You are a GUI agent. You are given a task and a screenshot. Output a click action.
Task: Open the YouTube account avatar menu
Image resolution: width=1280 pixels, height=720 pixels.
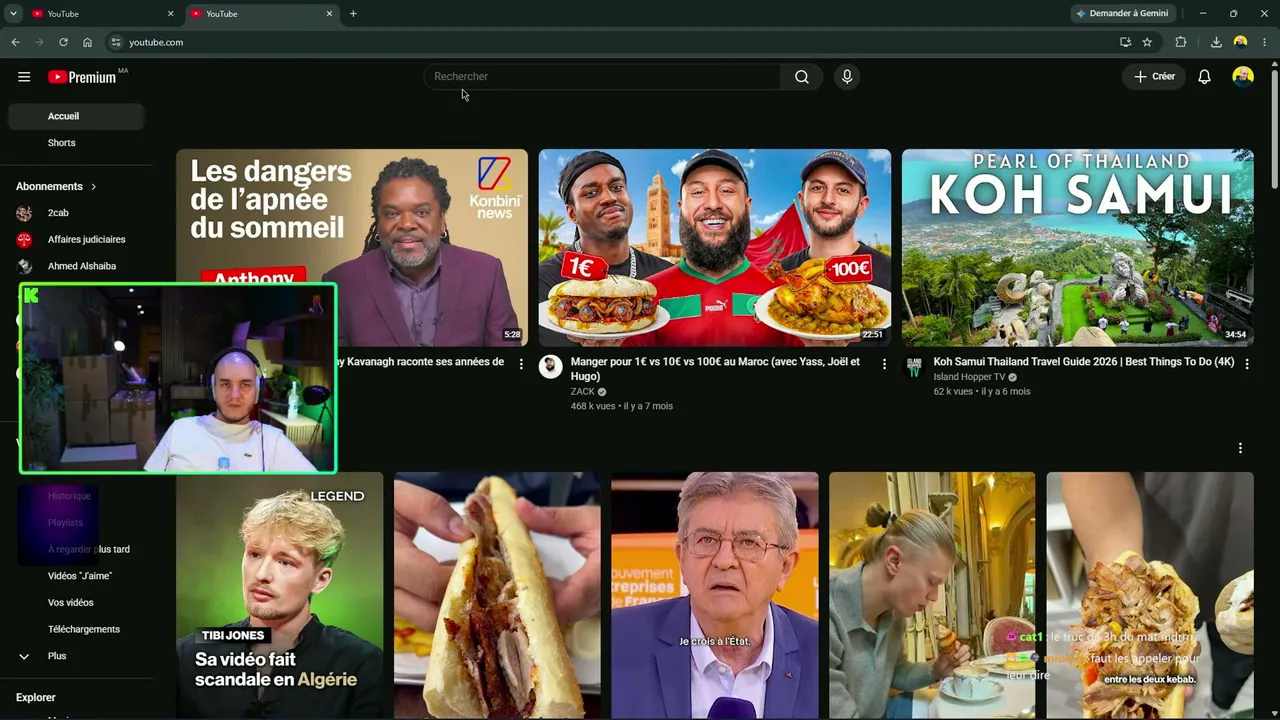[1243, 77]
